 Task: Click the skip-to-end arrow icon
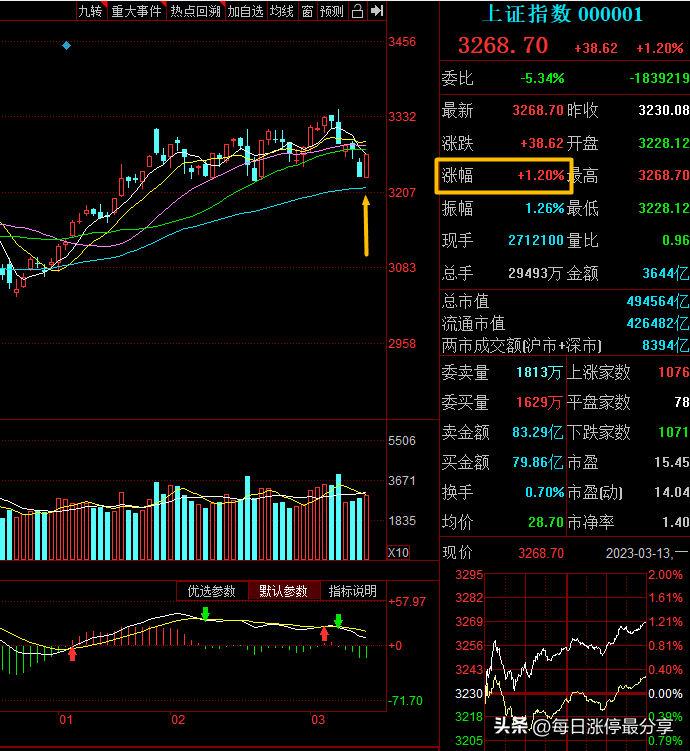point(376,11)
